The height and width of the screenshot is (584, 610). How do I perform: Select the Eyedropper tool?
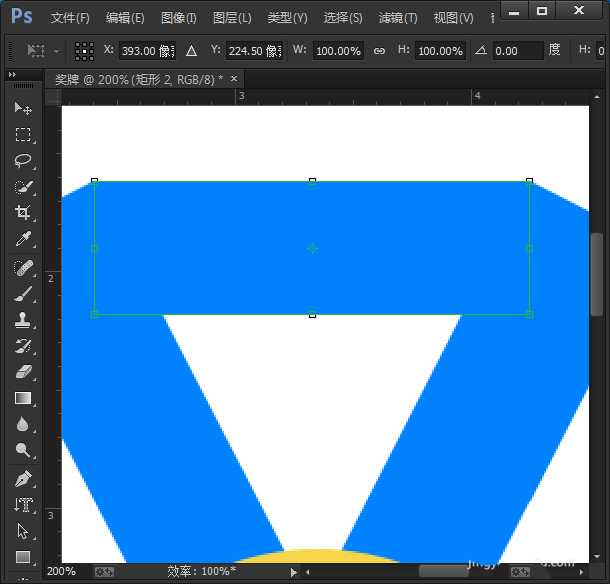pyautogui.click(x=23, y=239)
